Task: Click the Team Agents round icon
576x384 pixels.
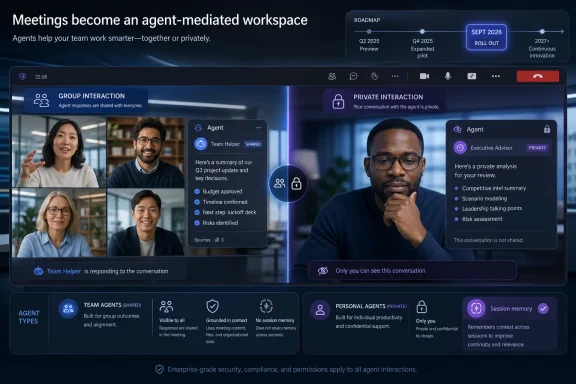Action: pos(68,309)
